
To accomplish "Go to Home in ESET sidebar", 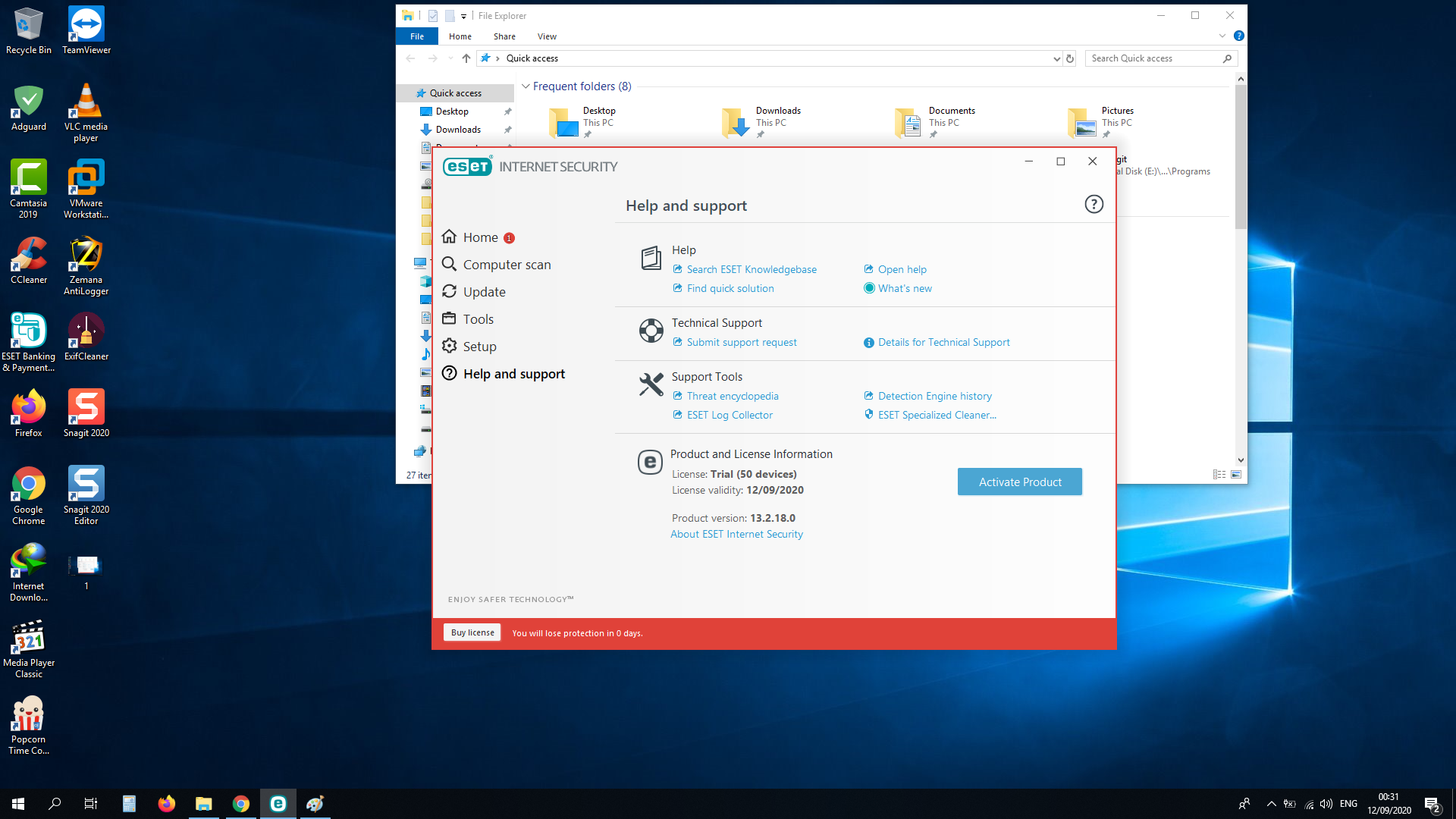I will point(481,237).
